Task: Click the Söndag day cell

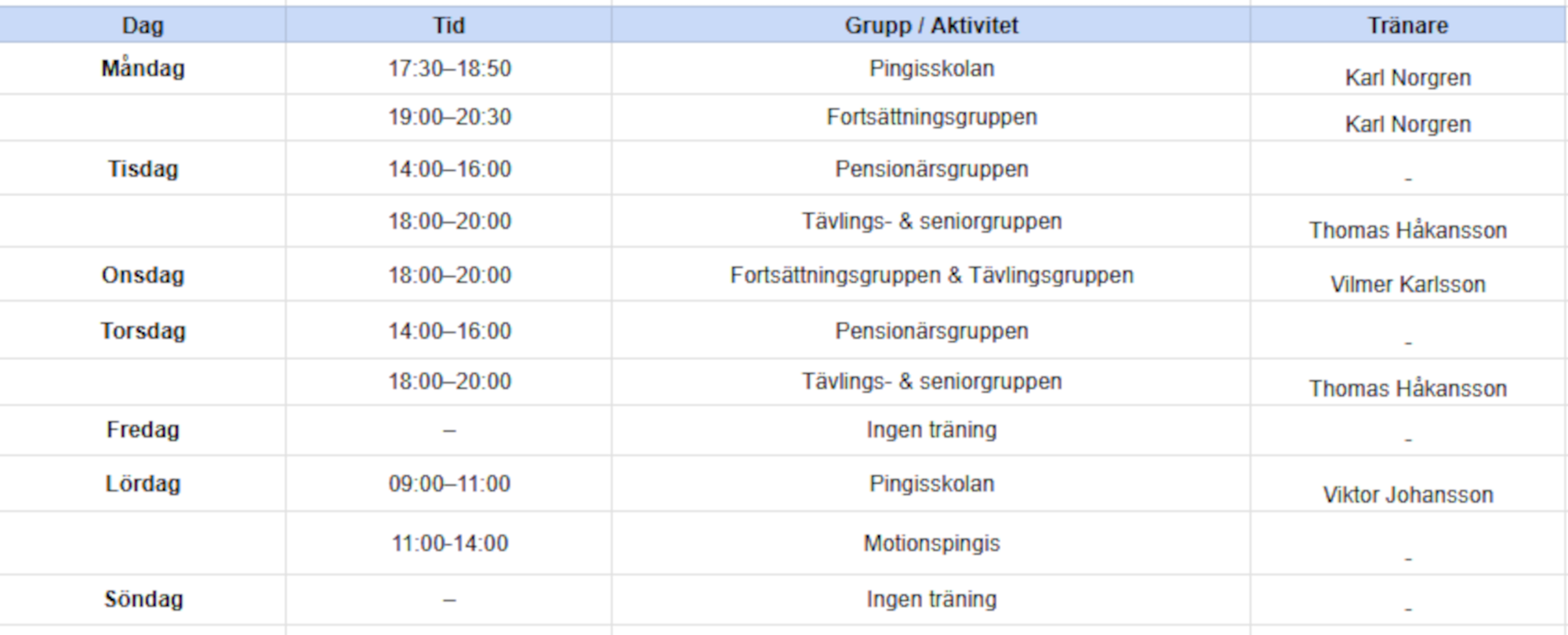Action: 143,600
